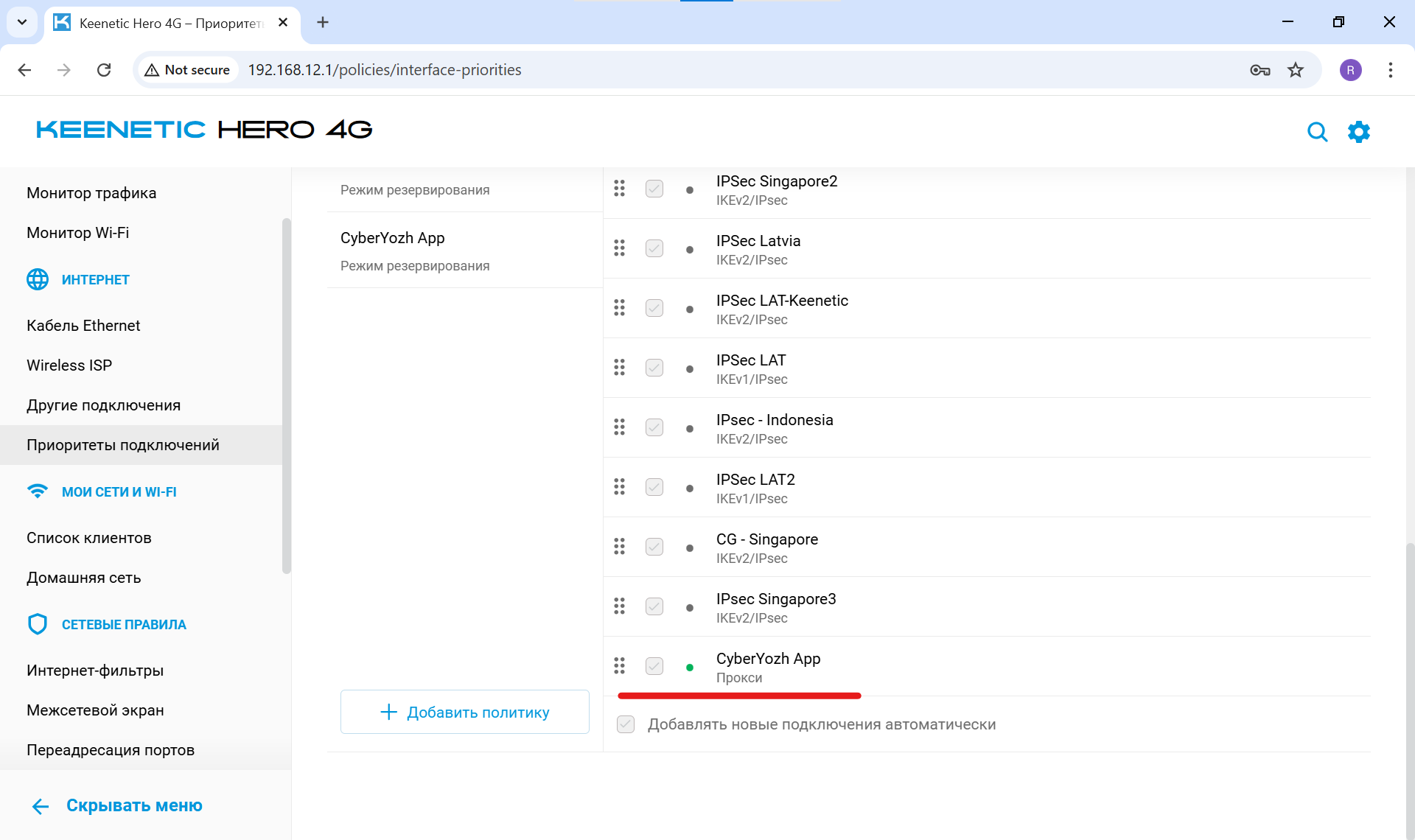The width and height of the screenshot is (1415, 840).
Task: Click shield icon for Сетевые правила
Action: click(38, 624)
